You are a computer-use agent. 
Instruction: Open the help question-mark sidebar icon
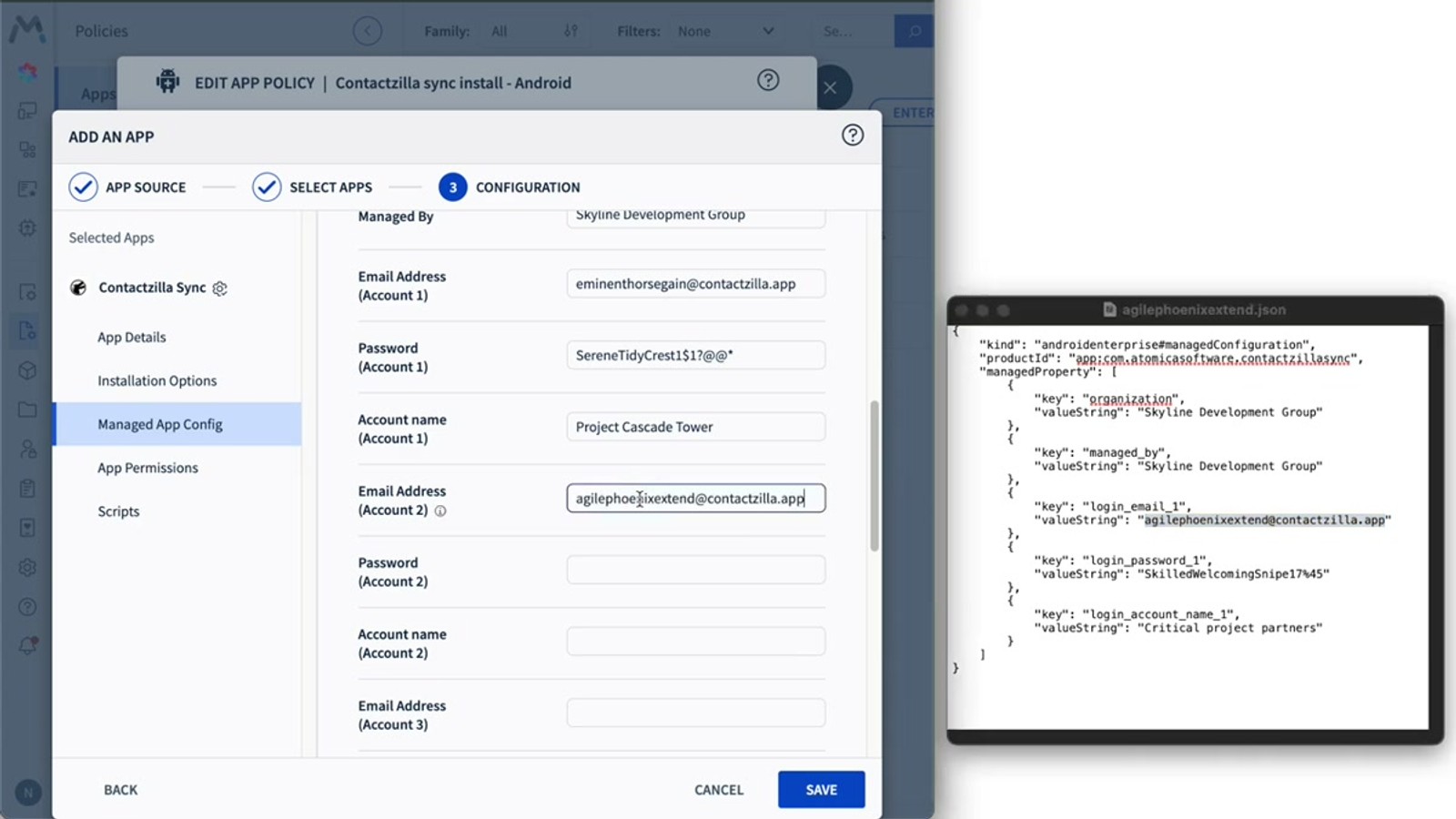tap(27, 607)
